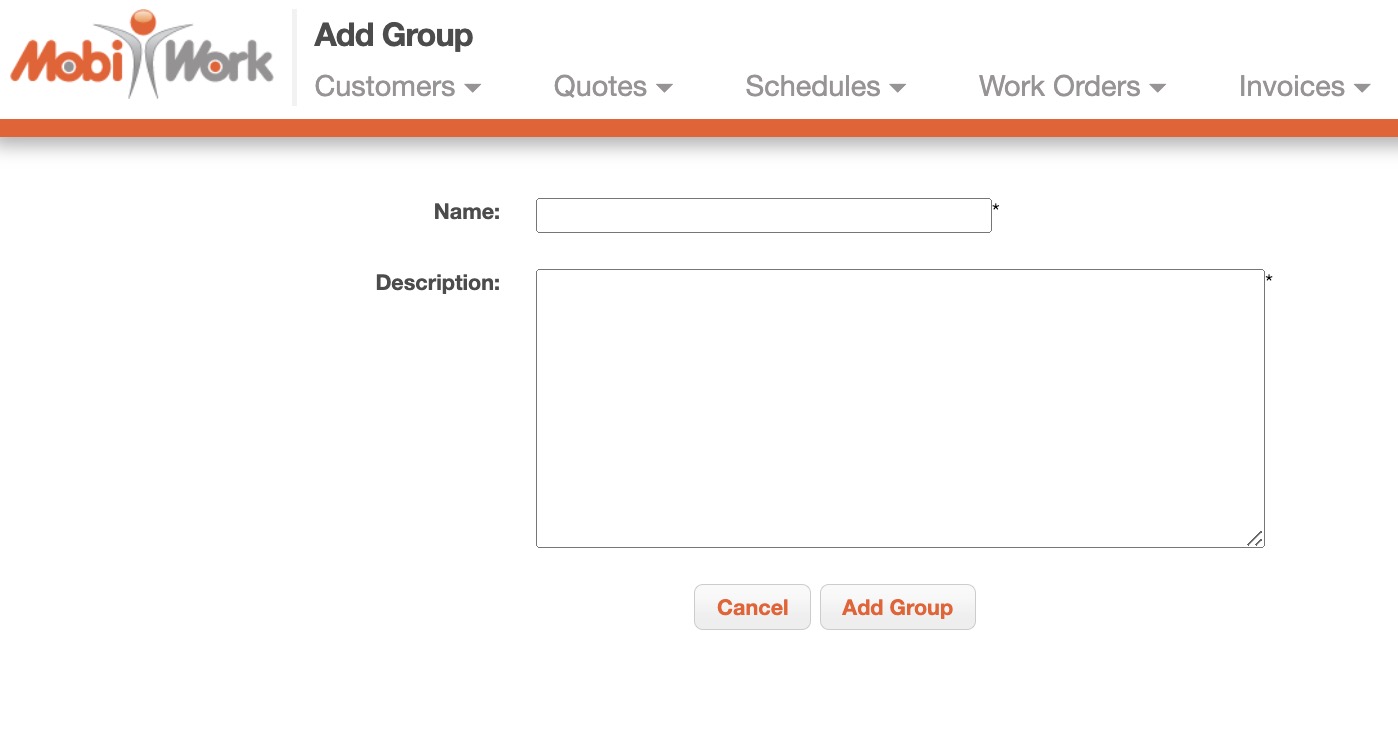Click the Description field label

[x=437, y=283]
